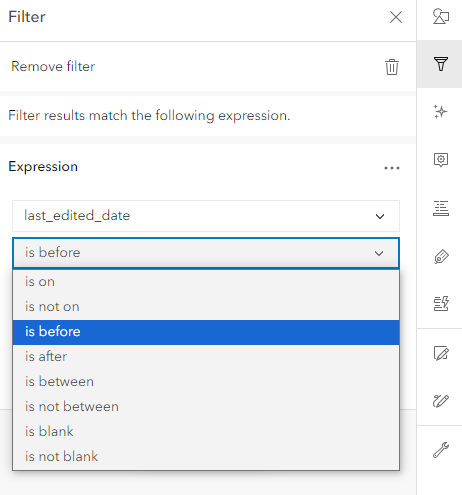Open the Expression three-dot options menu
The image size is (462, 495).
tap(392, 168)
